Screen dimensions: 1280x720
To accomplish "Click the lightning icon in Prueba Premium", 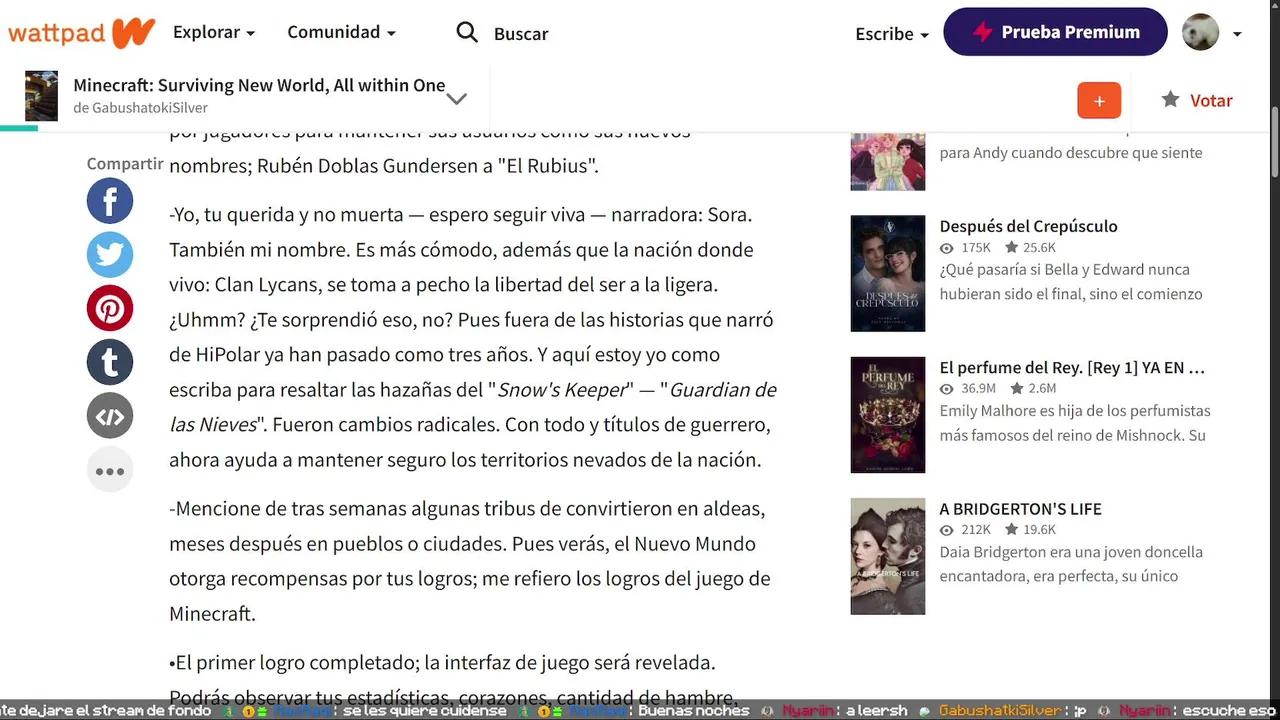I will click(983, 32).
